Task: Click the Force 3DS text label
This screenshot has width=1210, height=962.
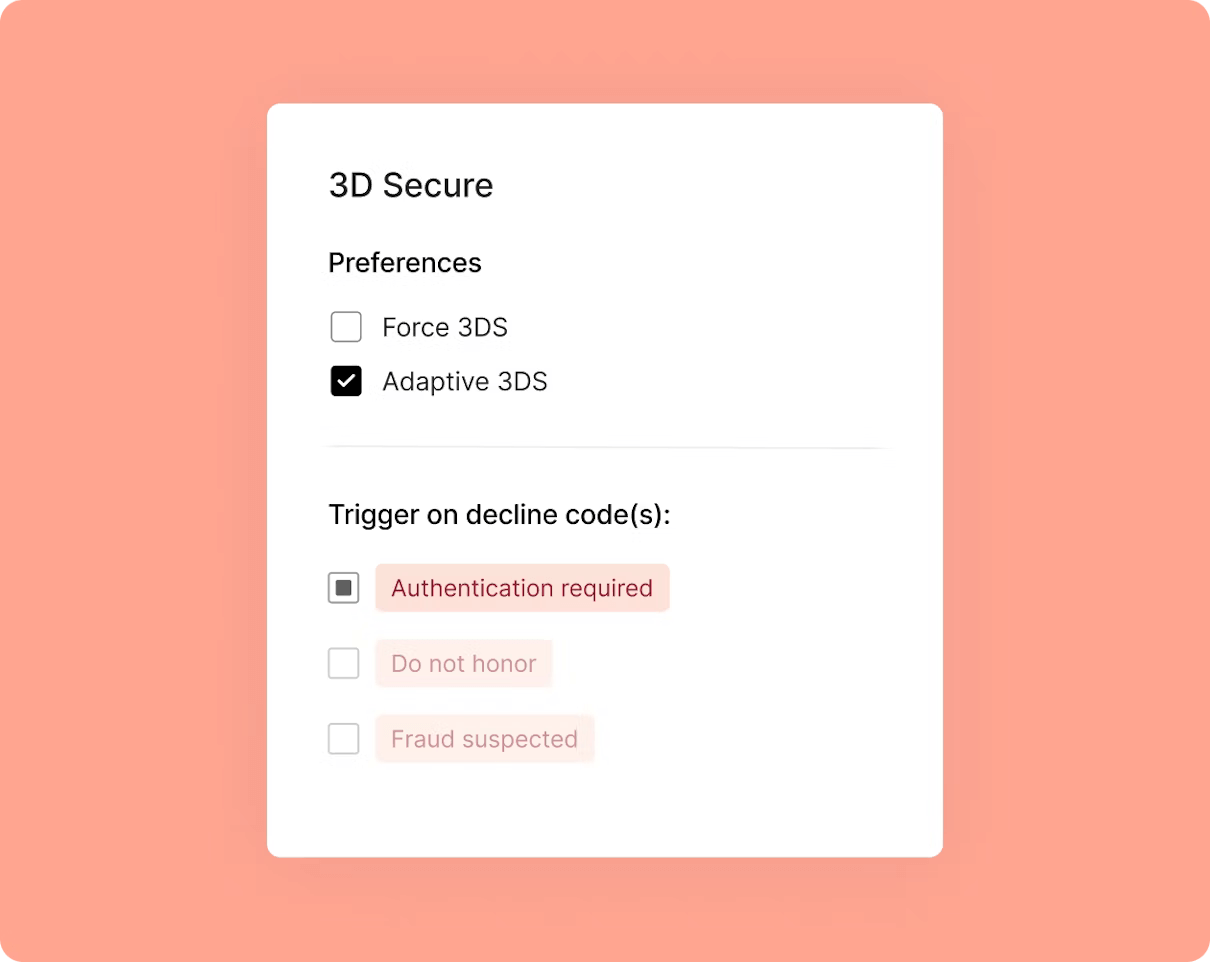Action: click(444, 327)
